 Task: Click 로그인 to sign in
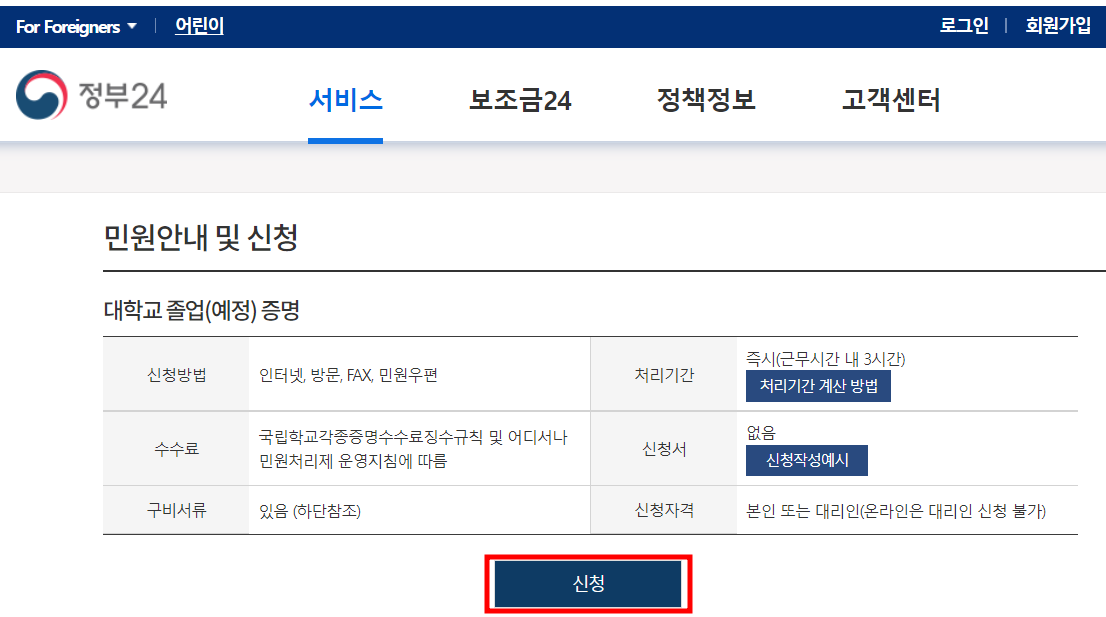(x=961, y=26)
